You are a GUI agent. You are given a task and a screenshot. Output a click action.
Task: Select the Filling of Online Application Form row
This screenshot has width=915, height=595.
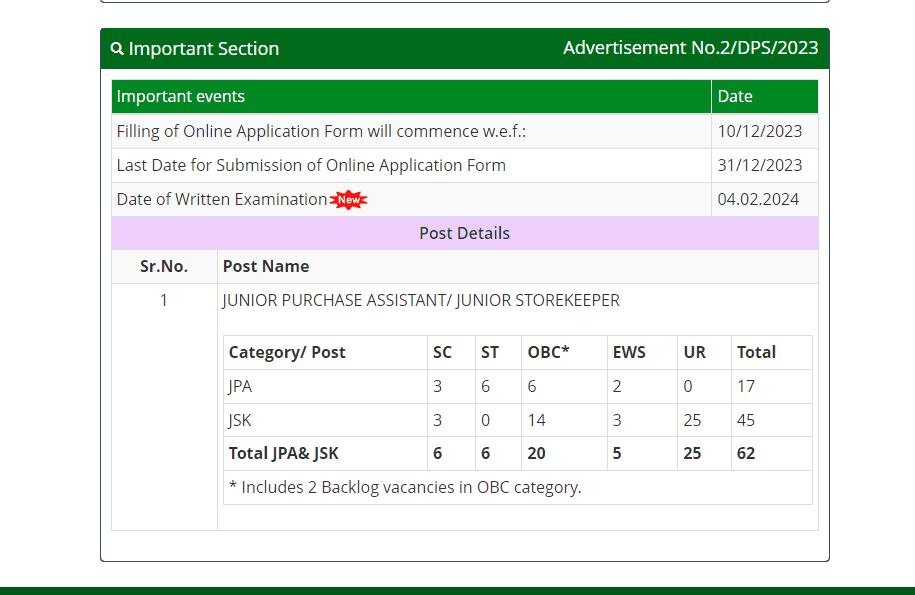pos(321,132)
